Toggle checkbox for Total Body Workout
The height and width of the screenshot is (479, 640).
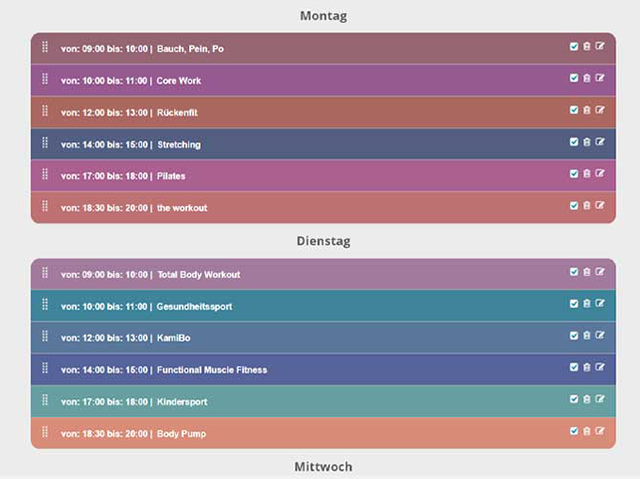click(574, 272)
